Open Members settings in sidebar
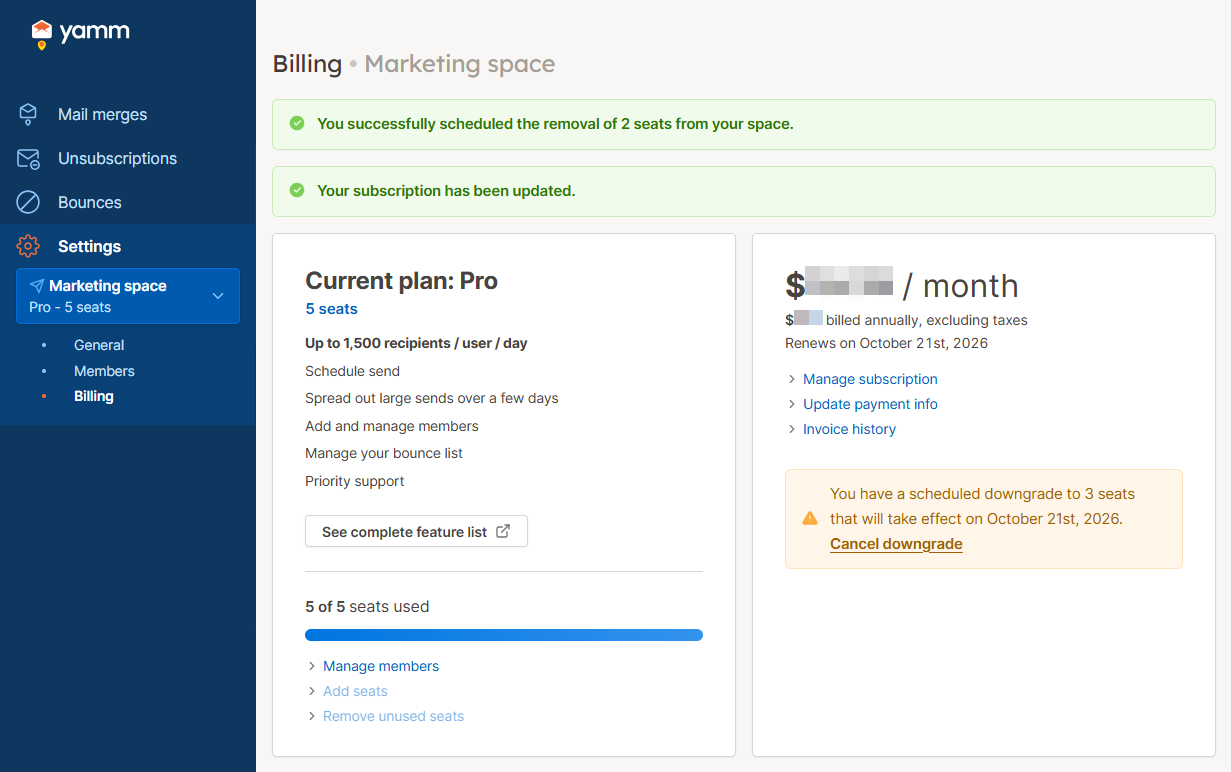 click(104, 371)
